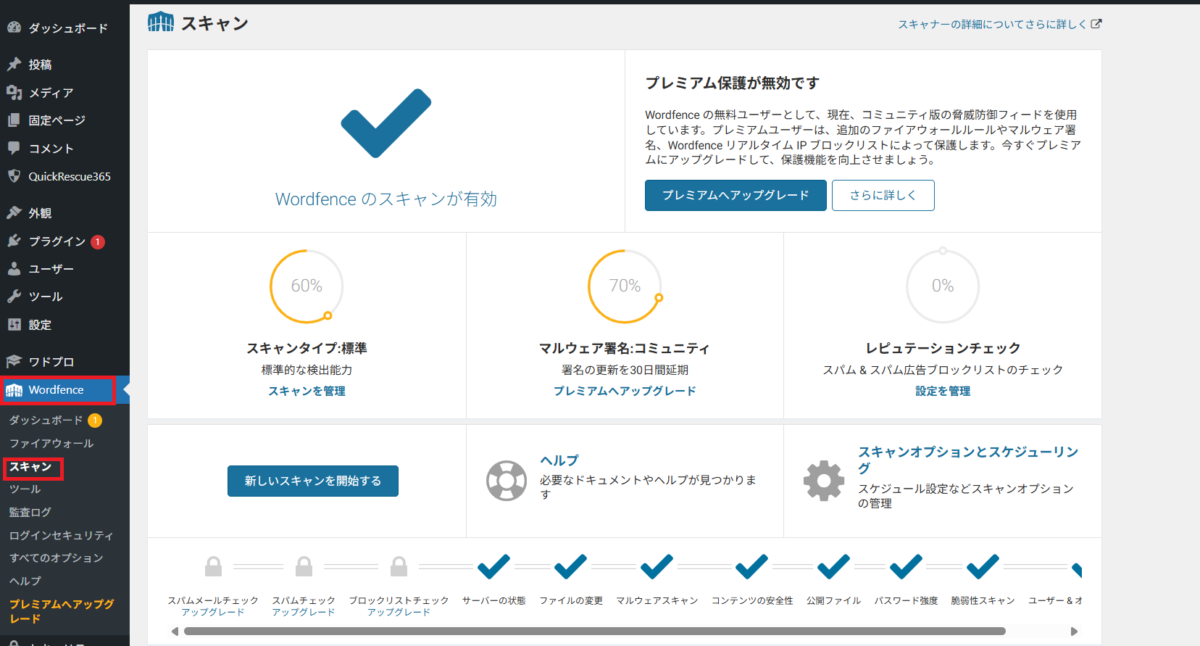Click the right arrow of scan stages scrollbar
This screenshot has height=646, width=1200.
click(x=1075, y=631)
